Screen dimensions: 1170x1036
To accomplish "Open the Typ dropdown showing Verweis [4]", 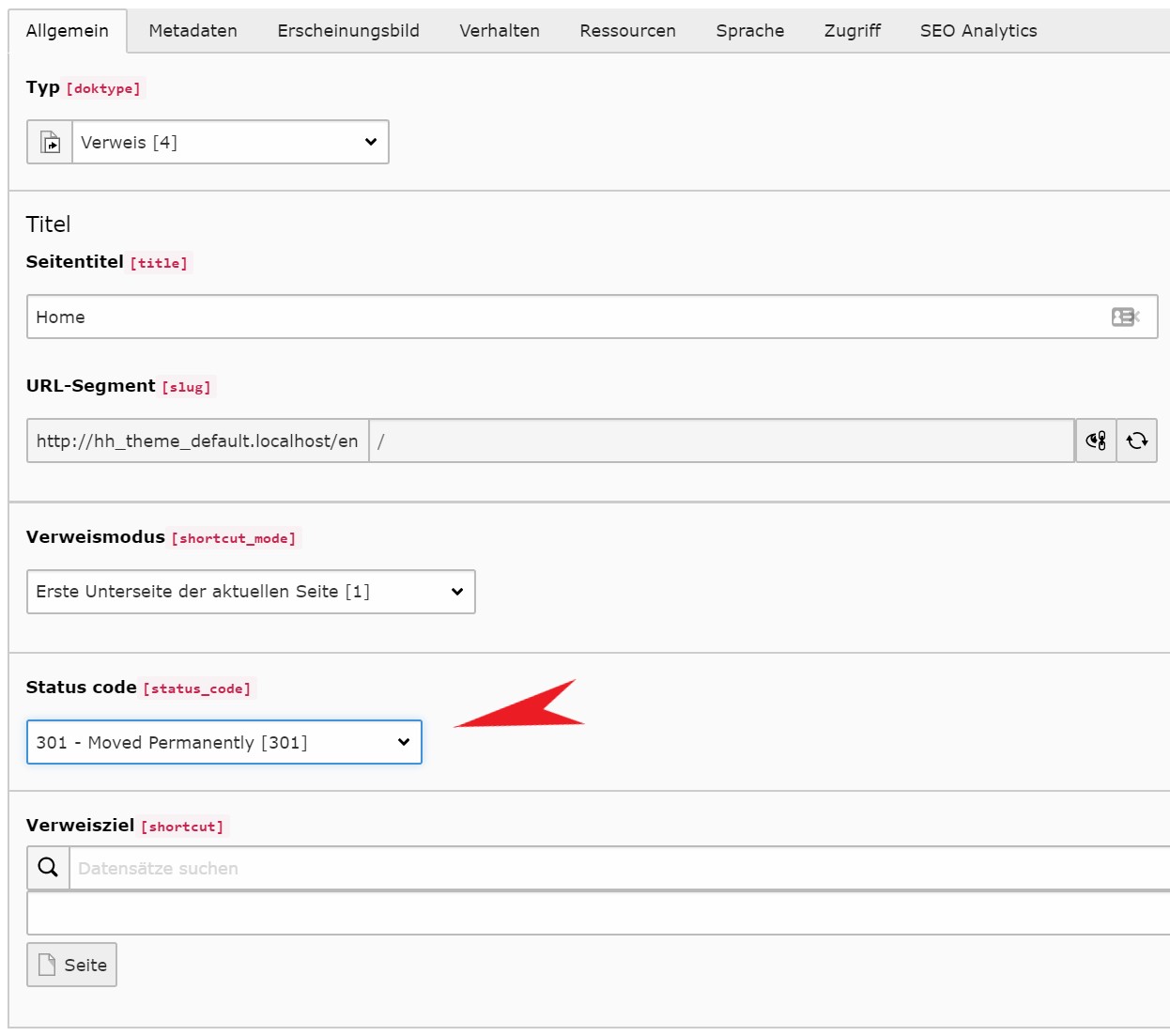I will 231,142.
